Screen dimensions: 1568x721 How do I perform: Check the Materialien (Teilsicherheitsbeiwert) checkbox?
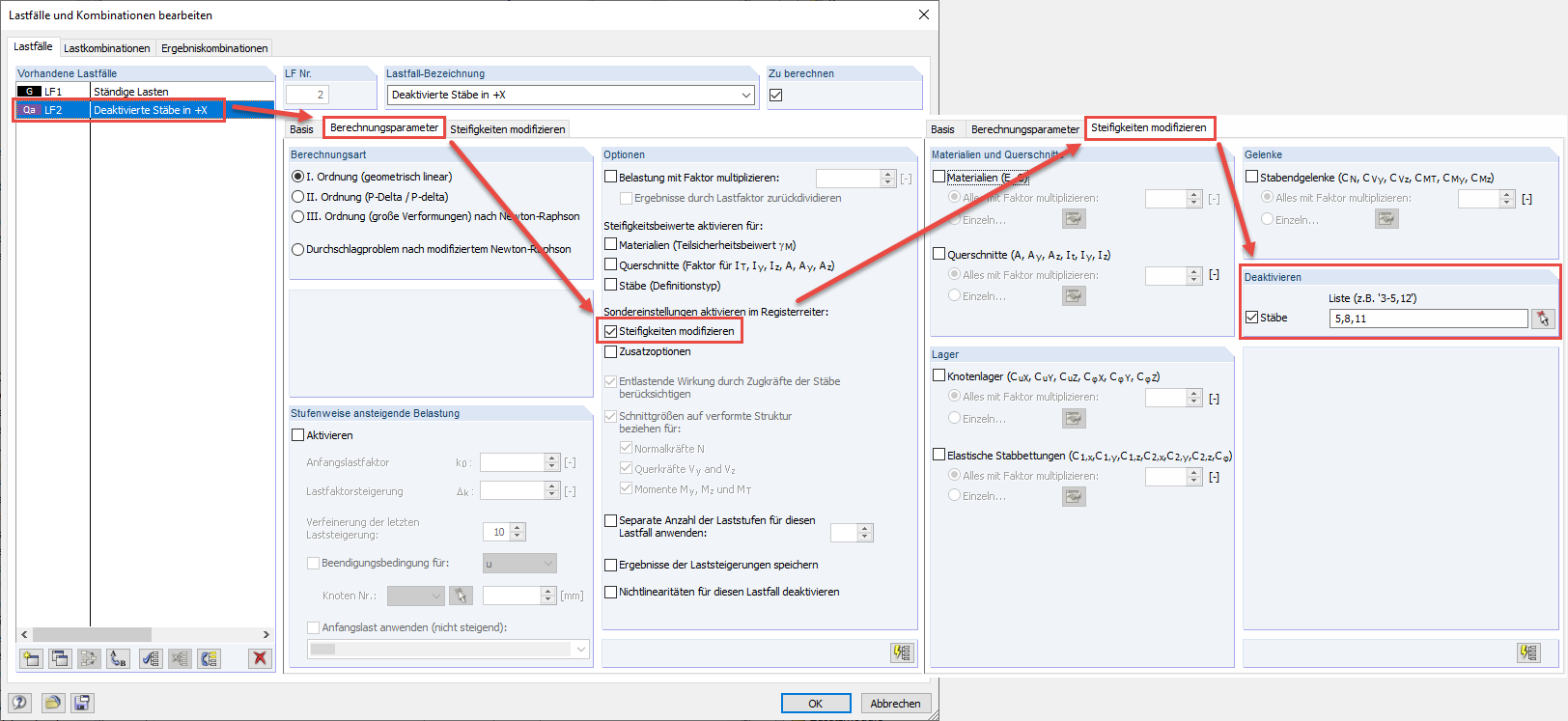coord(610,244)
